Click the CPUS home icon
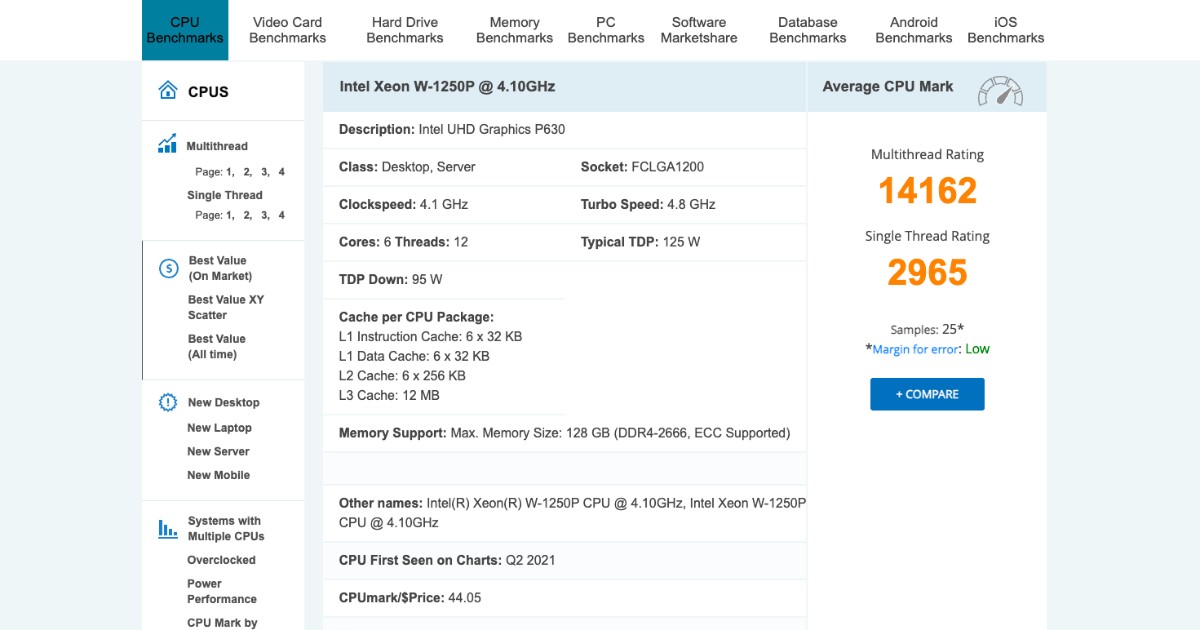The image size is (1200, 630). click(168, 89)
